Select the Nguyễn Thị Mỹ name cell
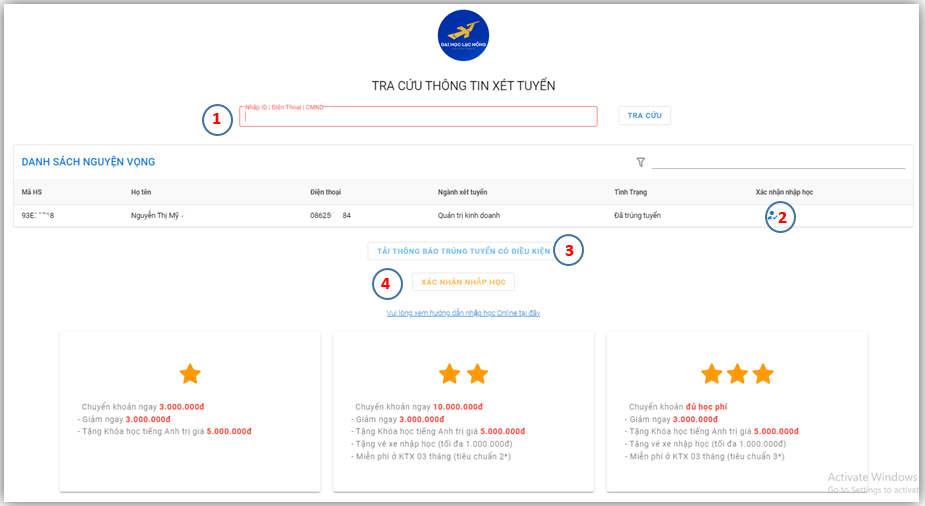Screen dimensions: 925x506 [156, 215]
